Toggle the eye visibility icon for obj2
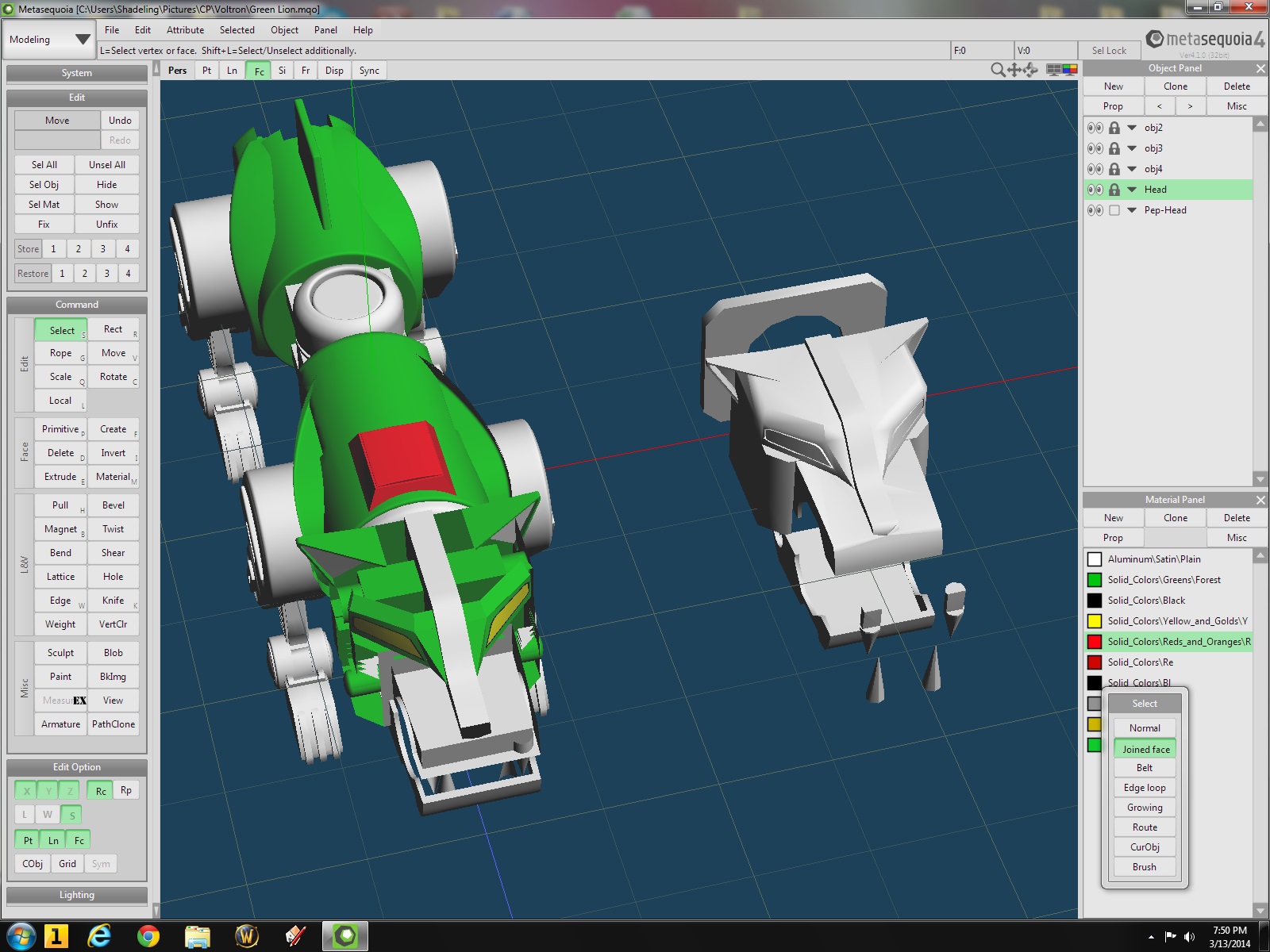This screenshot has height=952, width=1270. pyautogui.click(x=1095, y=128)
